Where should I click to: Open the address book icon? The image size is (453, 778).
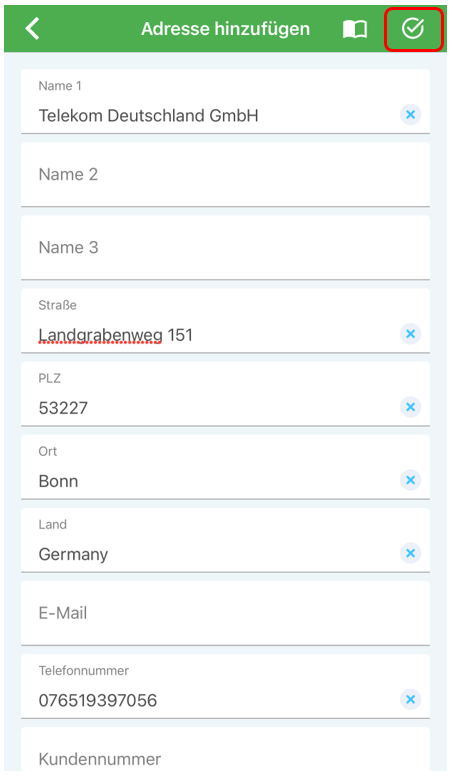click(355, 29)
